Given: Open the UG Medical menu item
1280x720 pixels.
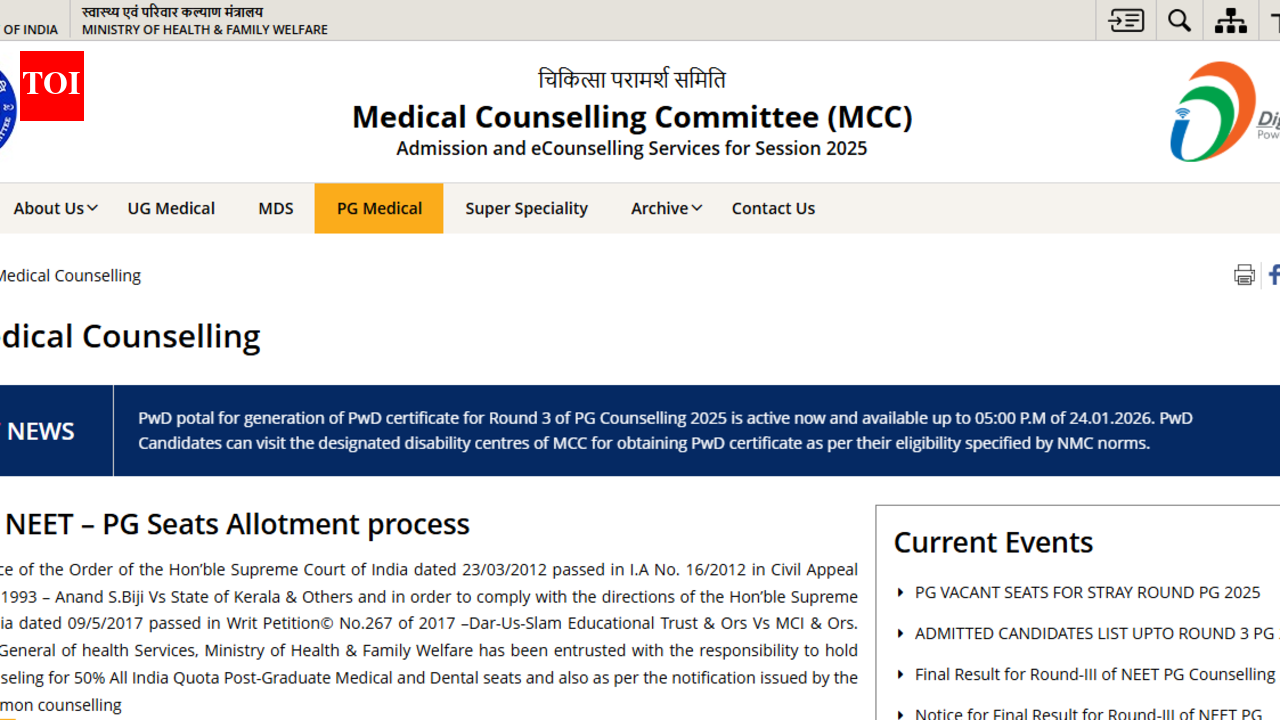Looking at the screenshot, I should tap(171, 208).
